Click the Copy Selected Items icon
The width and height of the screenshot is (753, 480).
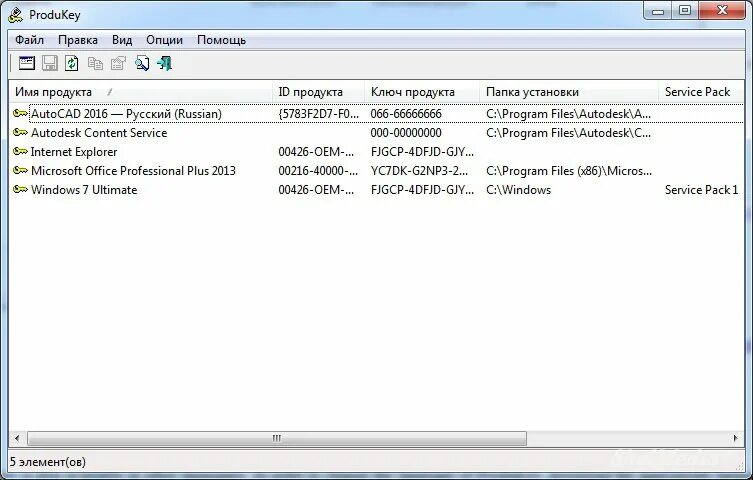[x=95, y=63]
